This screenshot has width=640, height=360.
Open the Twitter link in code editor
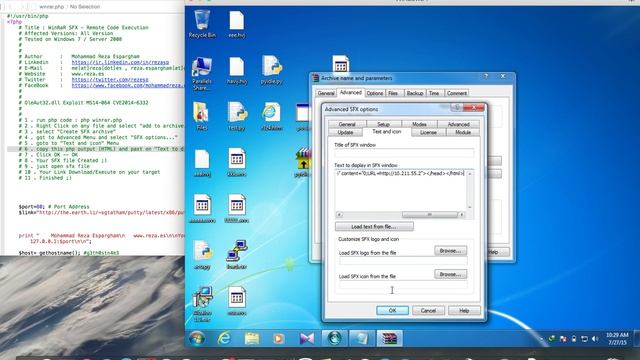coord(110,80)
